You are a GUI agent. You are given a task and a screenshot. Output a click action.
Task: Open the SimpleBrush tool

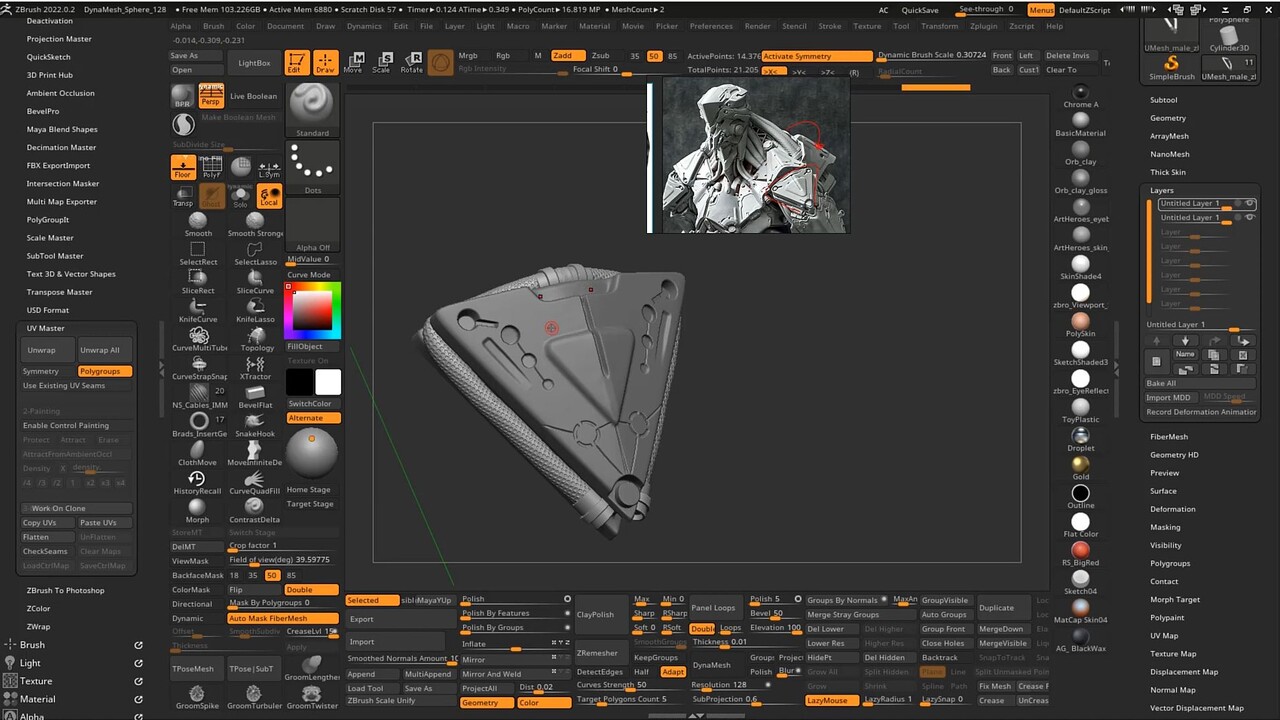(1171, 67)
